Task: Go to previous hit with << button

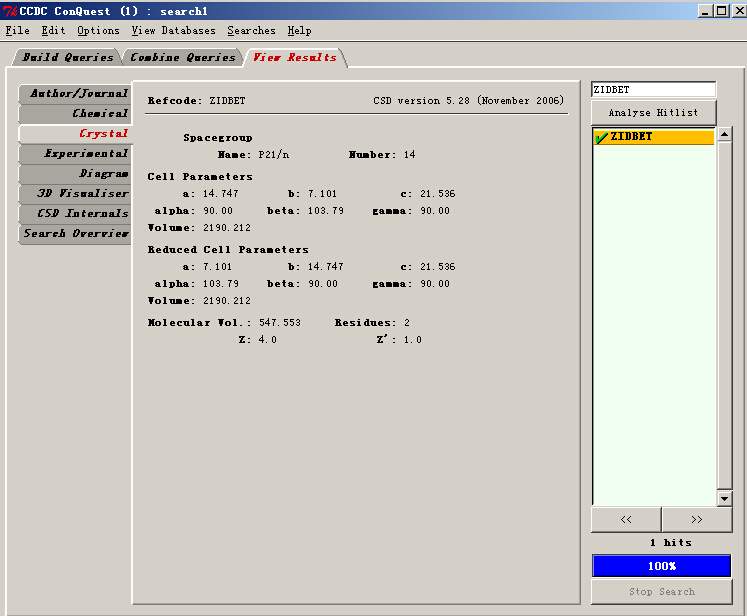Action: click(x=626, y=520)
